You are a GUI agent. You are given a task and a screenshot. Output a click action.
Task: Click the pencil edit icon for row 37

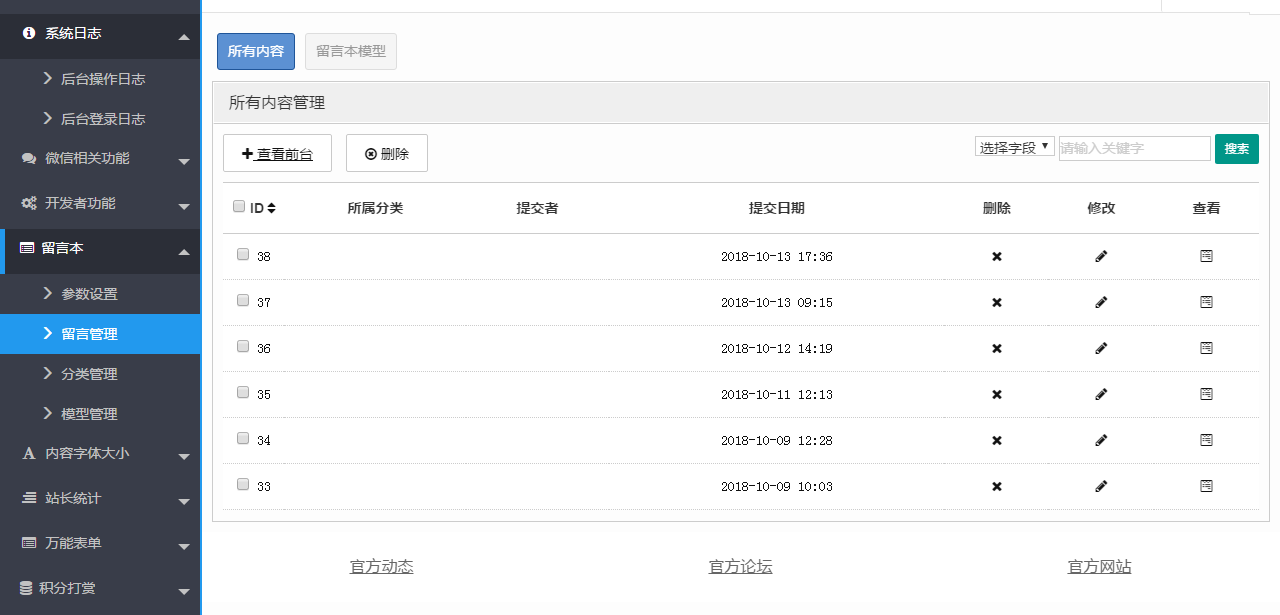[1101, 302]
